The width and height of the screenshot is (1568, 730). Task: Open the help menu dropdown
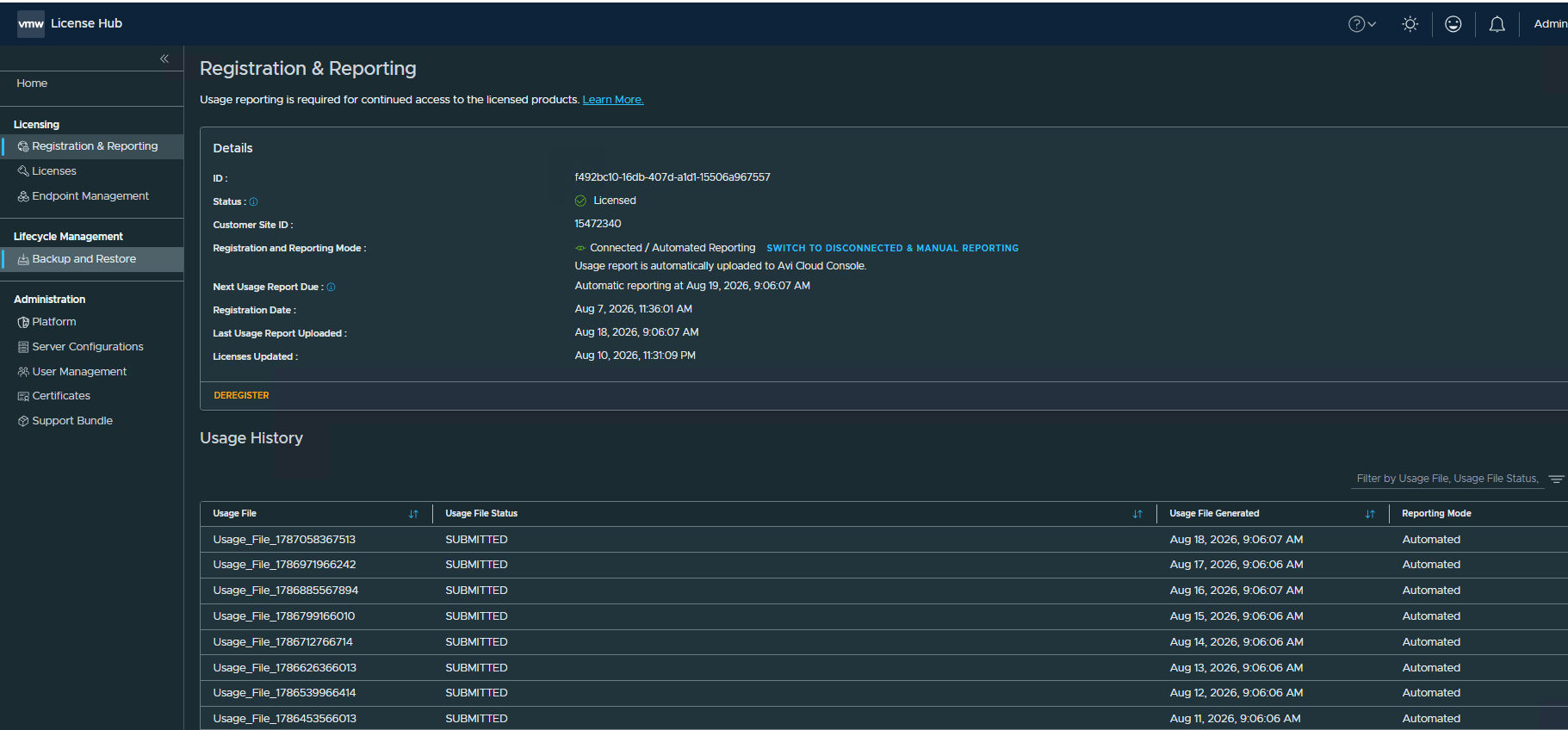pos(1362,24)
